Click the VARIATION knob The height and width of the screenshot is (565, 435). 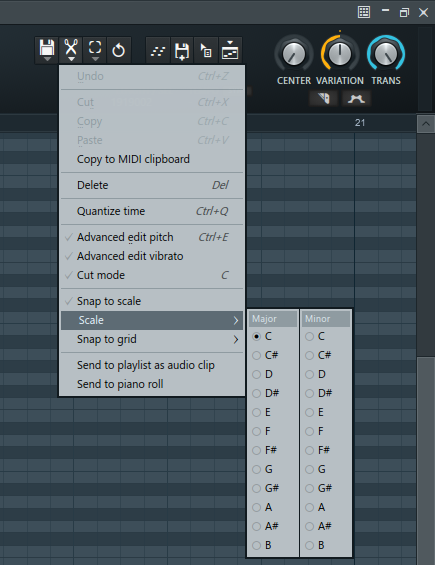tap(339, 54)
